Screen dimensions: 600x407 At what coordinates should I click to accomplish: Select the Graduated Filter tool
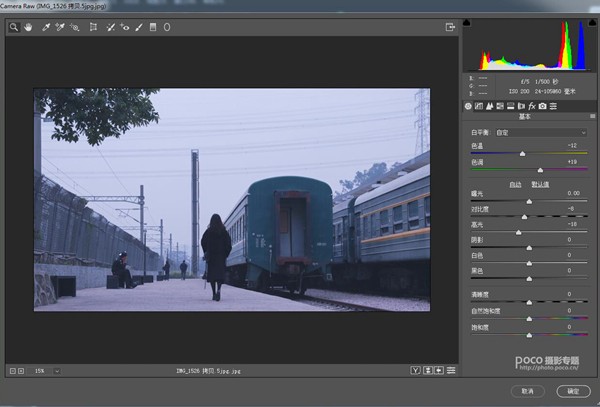[153, 27]
